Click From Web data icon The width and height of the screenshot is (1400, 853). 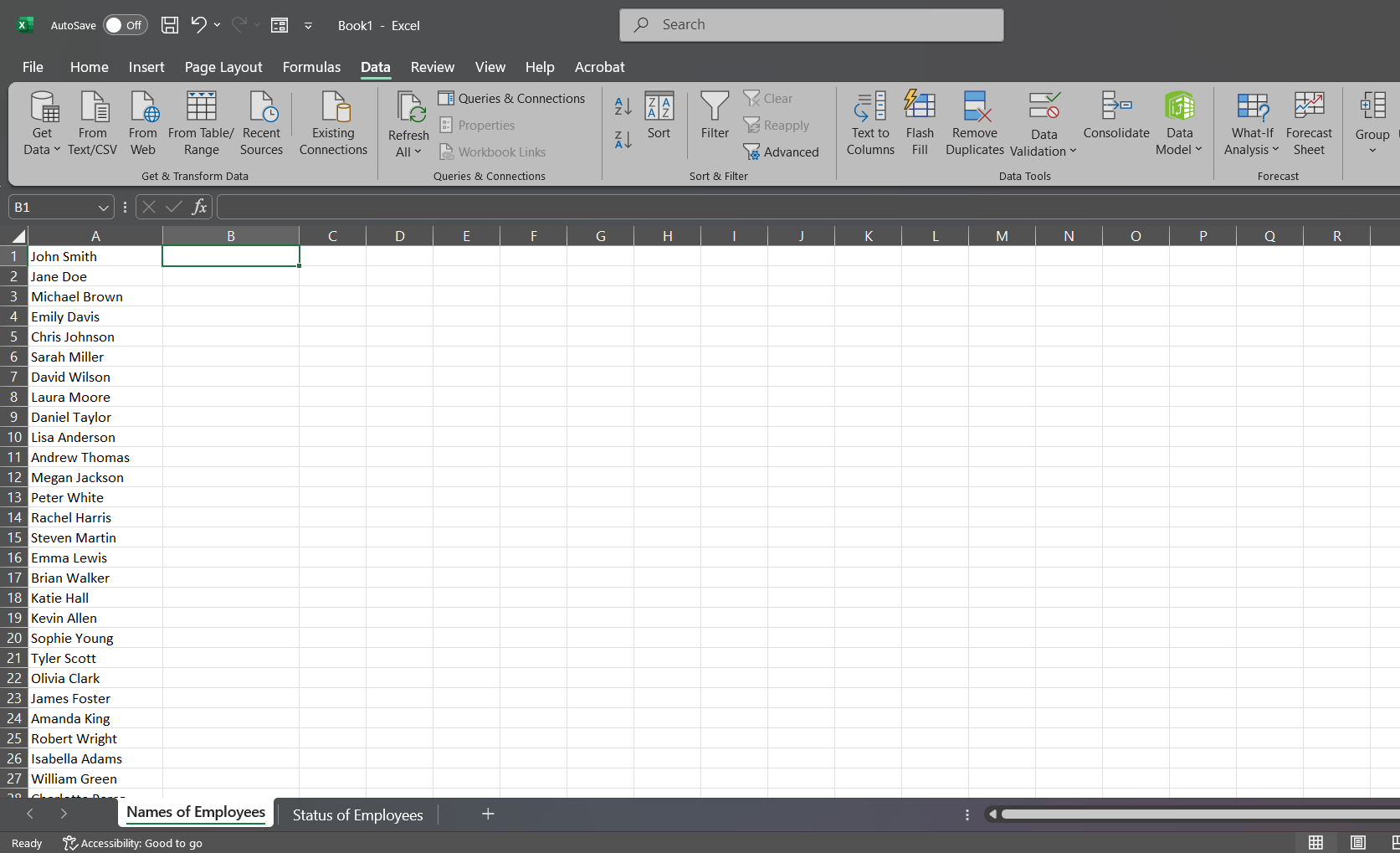[143, 124]
